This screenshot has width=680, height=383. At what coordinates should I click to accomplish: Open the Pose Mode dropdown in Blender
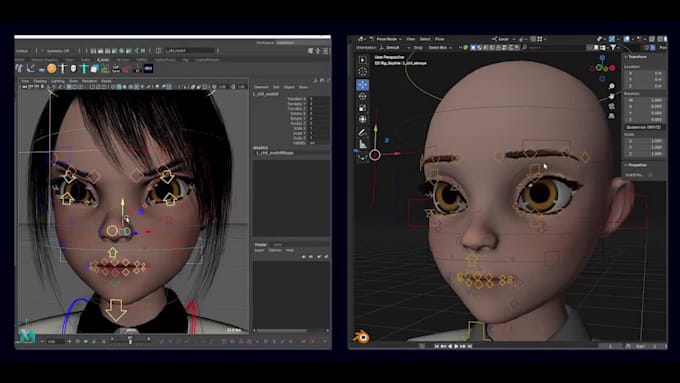coord(386,39)
